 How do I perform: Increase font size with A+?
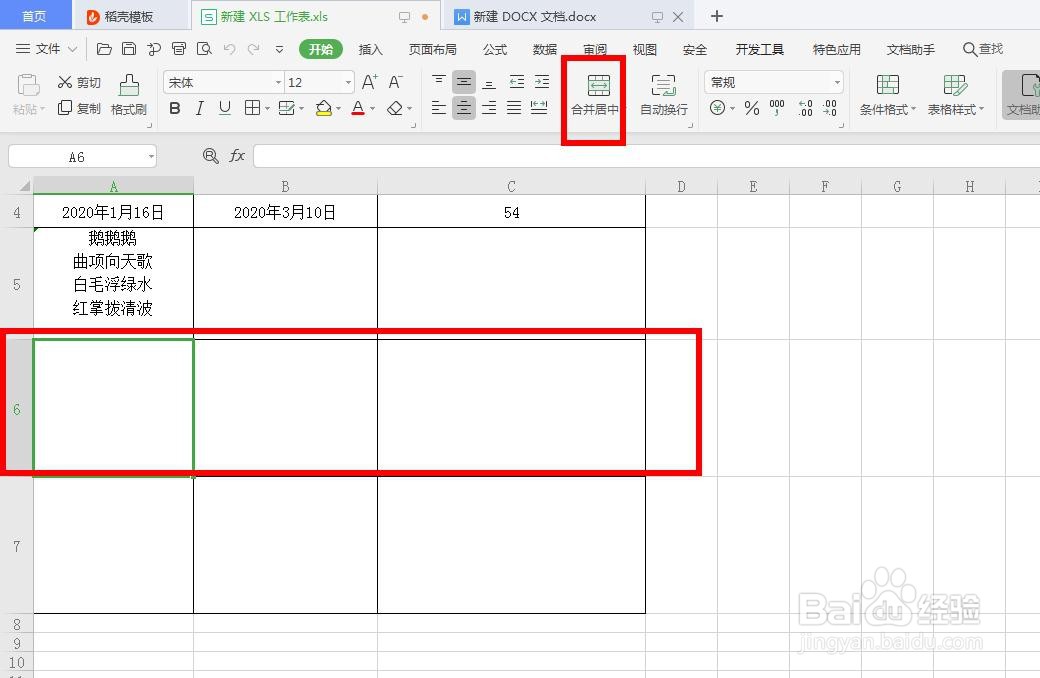pyautogui.click(x=370, y=82)
